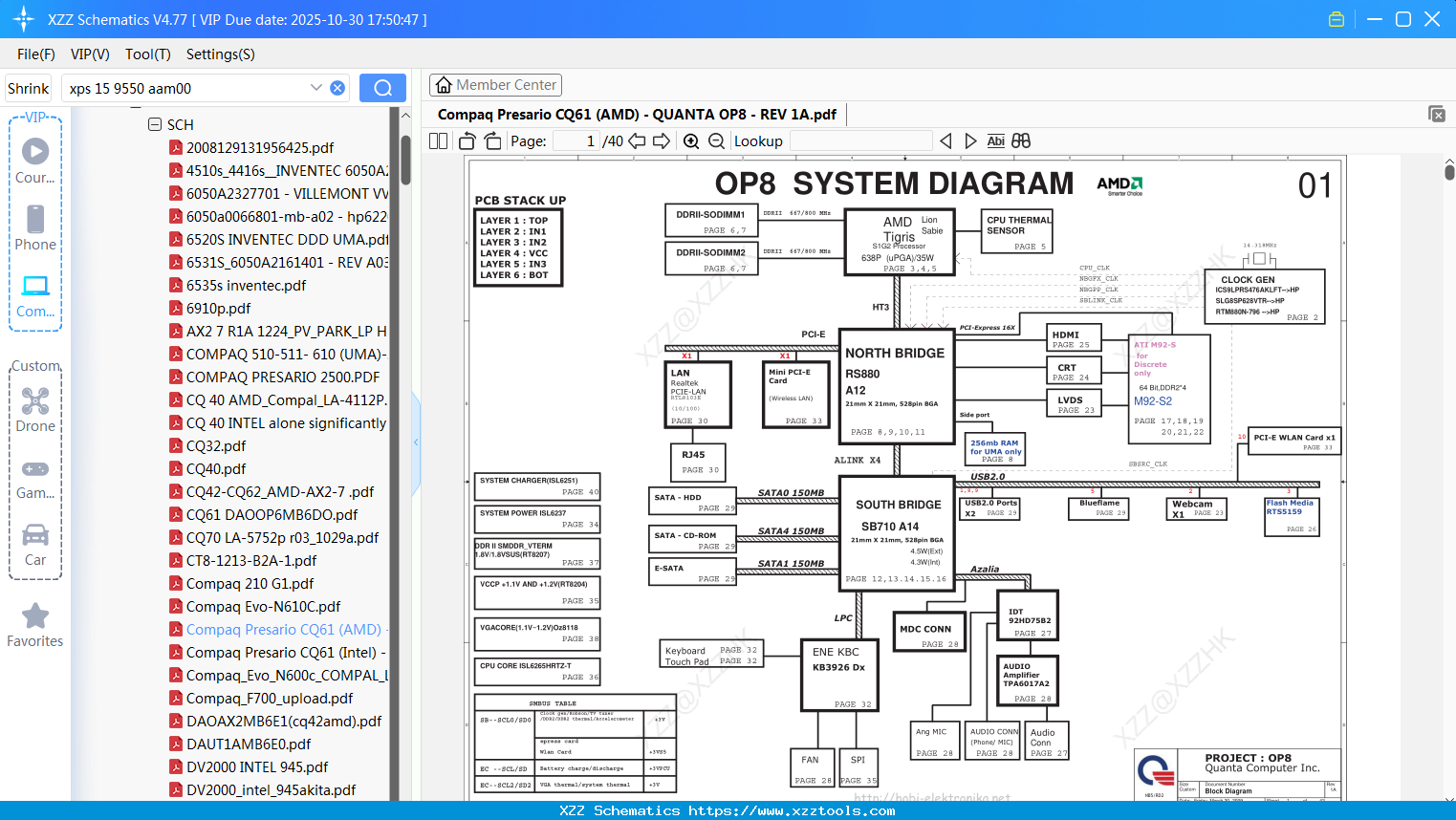
Task: Open the VIP(V) menu
Action: (90, 54)
